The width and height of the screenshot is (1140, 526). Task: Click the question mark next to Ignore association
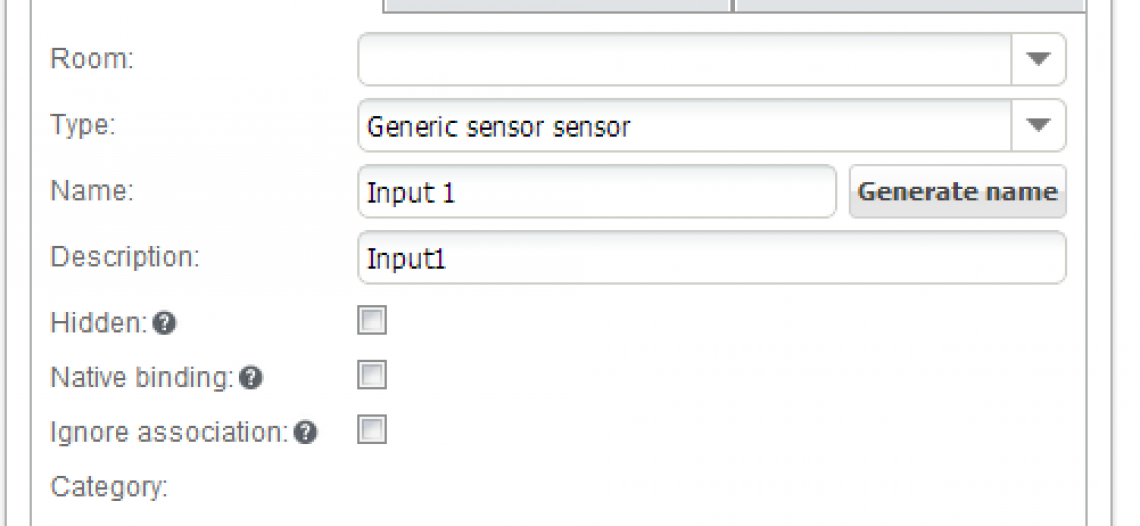tap(305, 433)
